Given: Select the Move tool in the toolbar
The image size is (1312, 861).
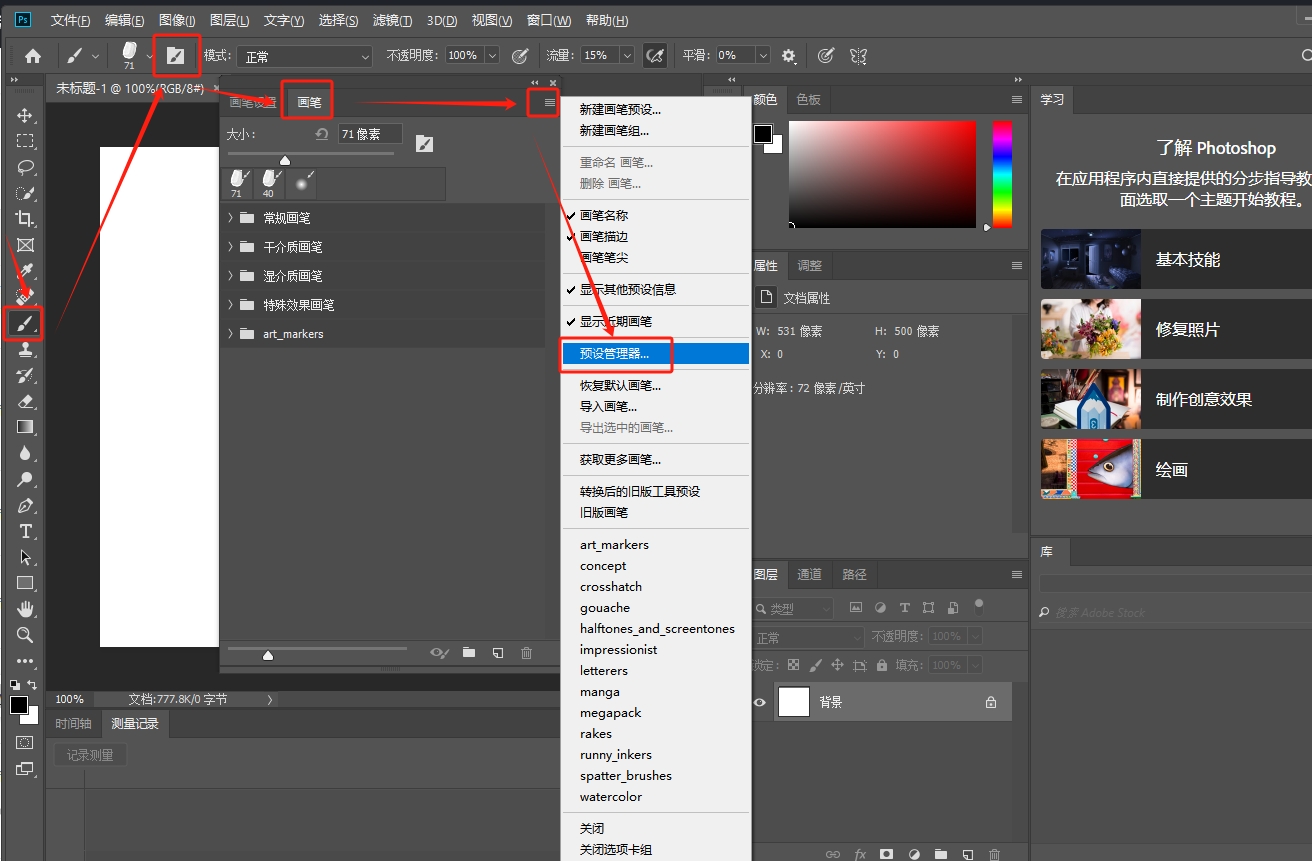Looking at the screenshot, I should pyautogui.click(x=25, y=115).
